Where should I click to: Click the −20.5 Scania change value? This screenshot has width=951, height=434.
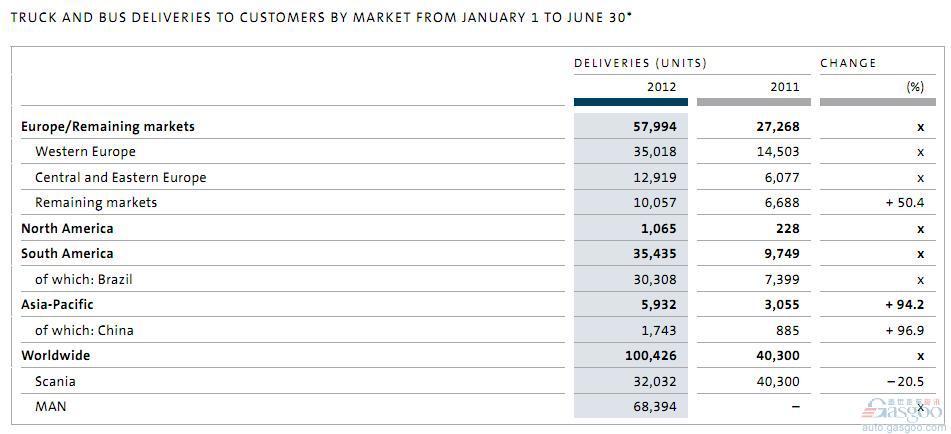coord(904,382)
